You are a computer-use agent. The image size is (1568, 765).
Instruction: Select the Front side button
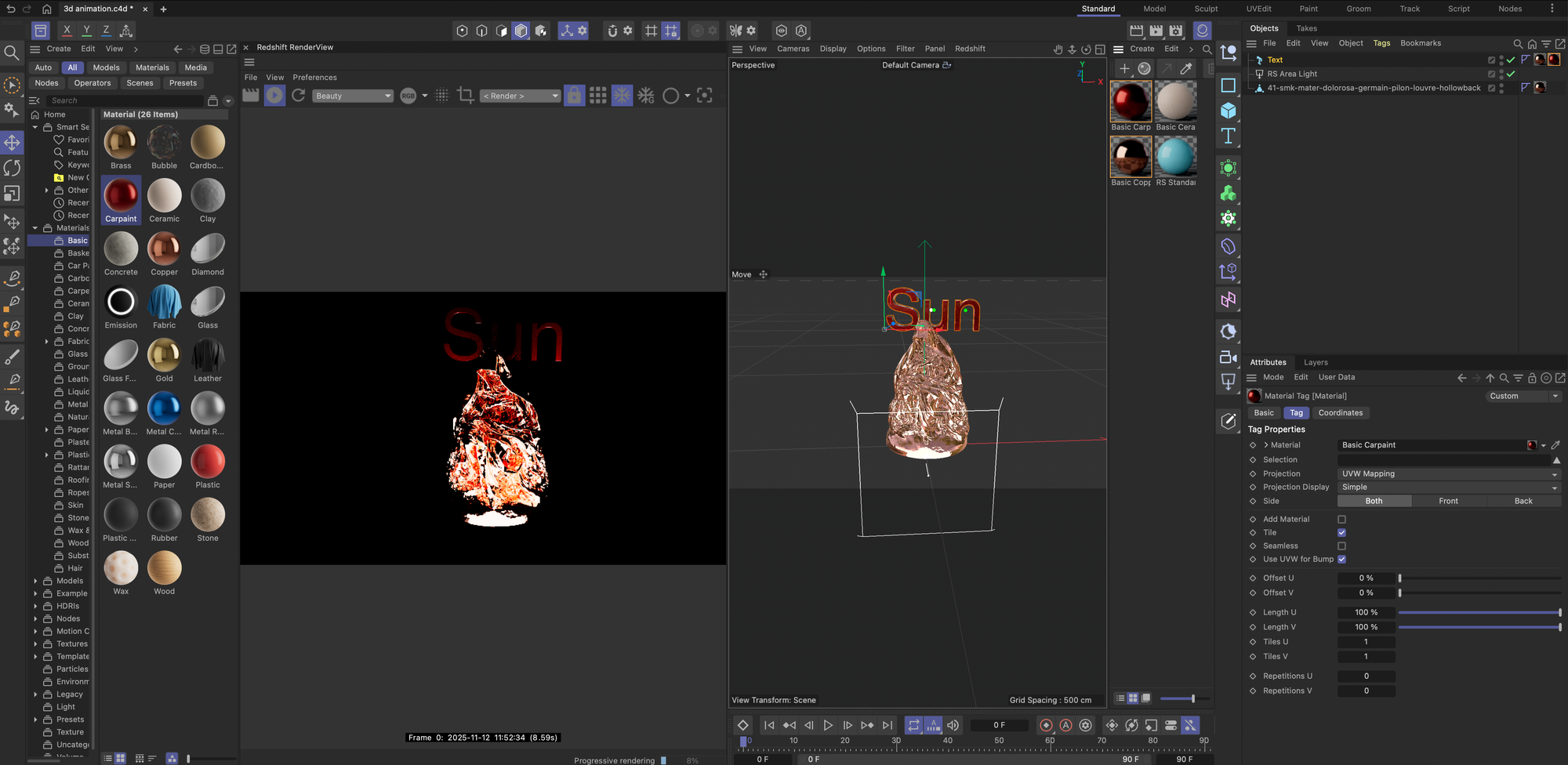point(1448,501)
